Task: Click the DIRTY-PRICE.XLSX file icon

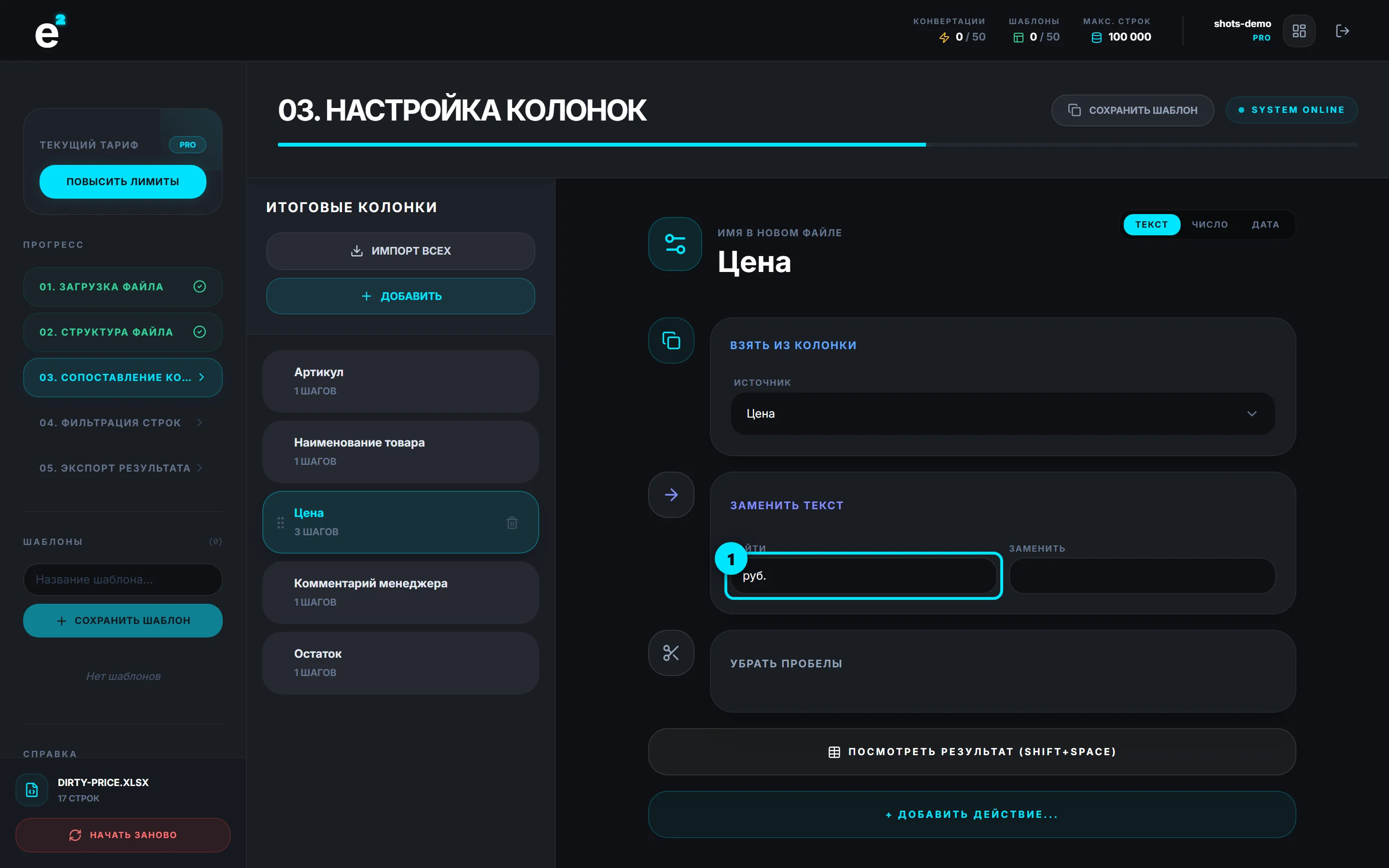Action: [32, 790]
